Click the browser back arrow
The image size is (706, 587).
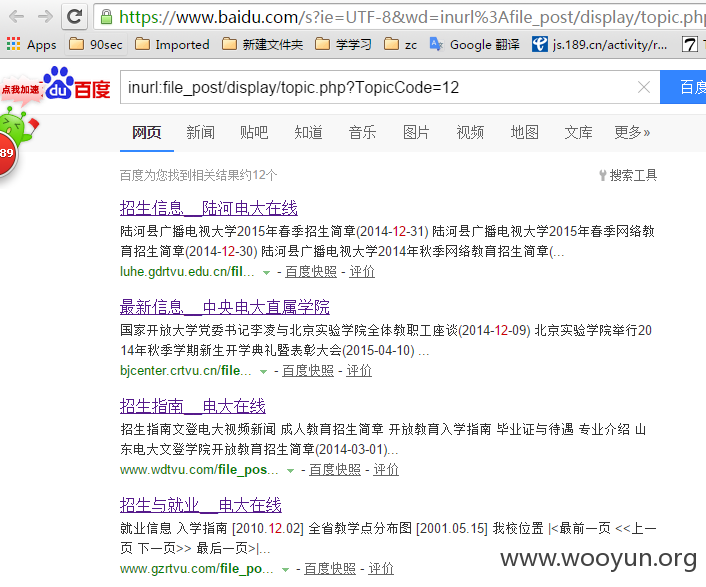point(16,17)
